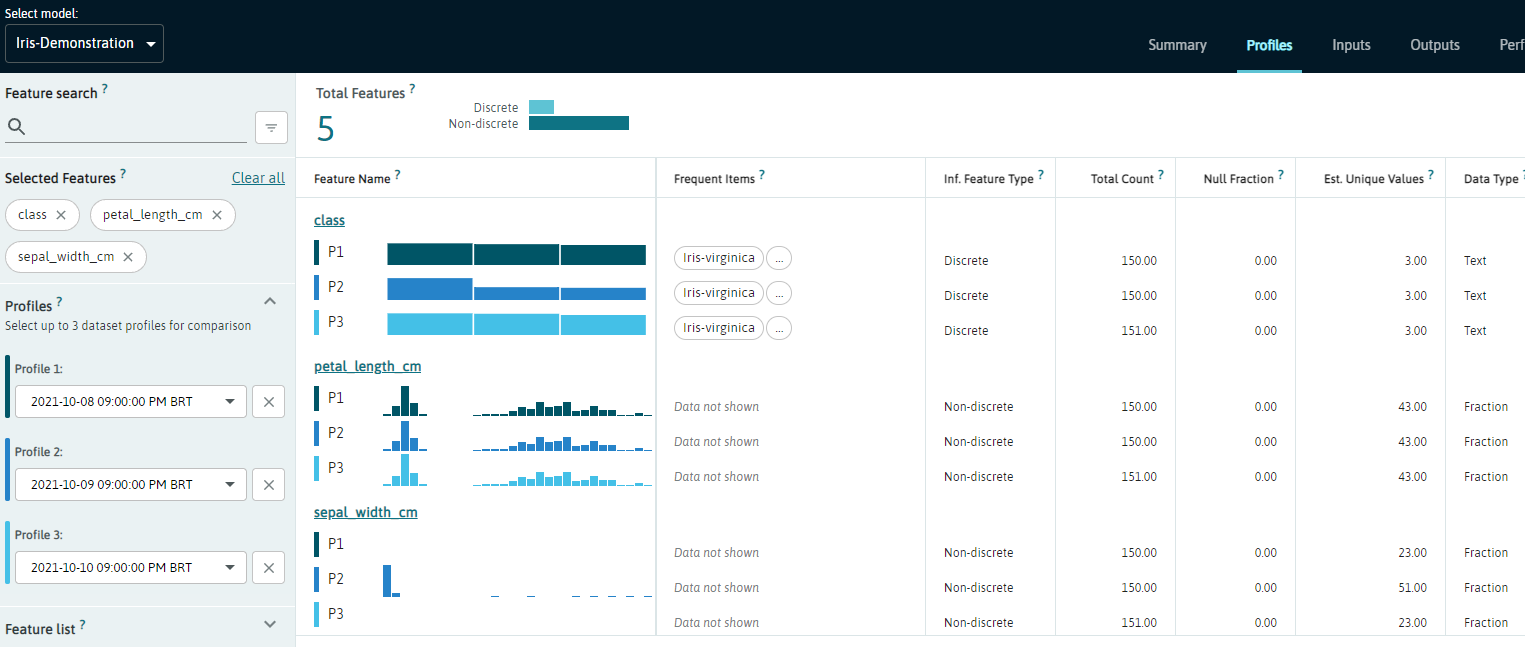The image size is (1525, 647).
Task: Collapse the Profiles section
Action: click(x=269, y=301)
